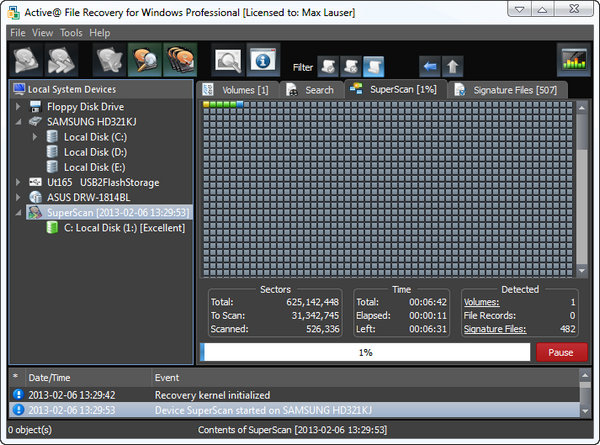Toggle the first Filter button

329,67
